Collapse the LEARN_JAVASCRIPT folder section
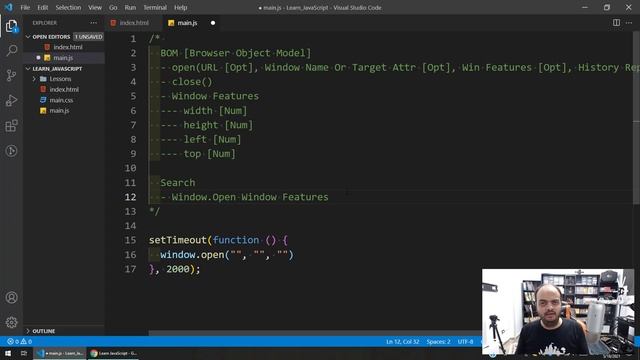Image resolution: width=640 pixels, height=360 pixels. [57, 69]
